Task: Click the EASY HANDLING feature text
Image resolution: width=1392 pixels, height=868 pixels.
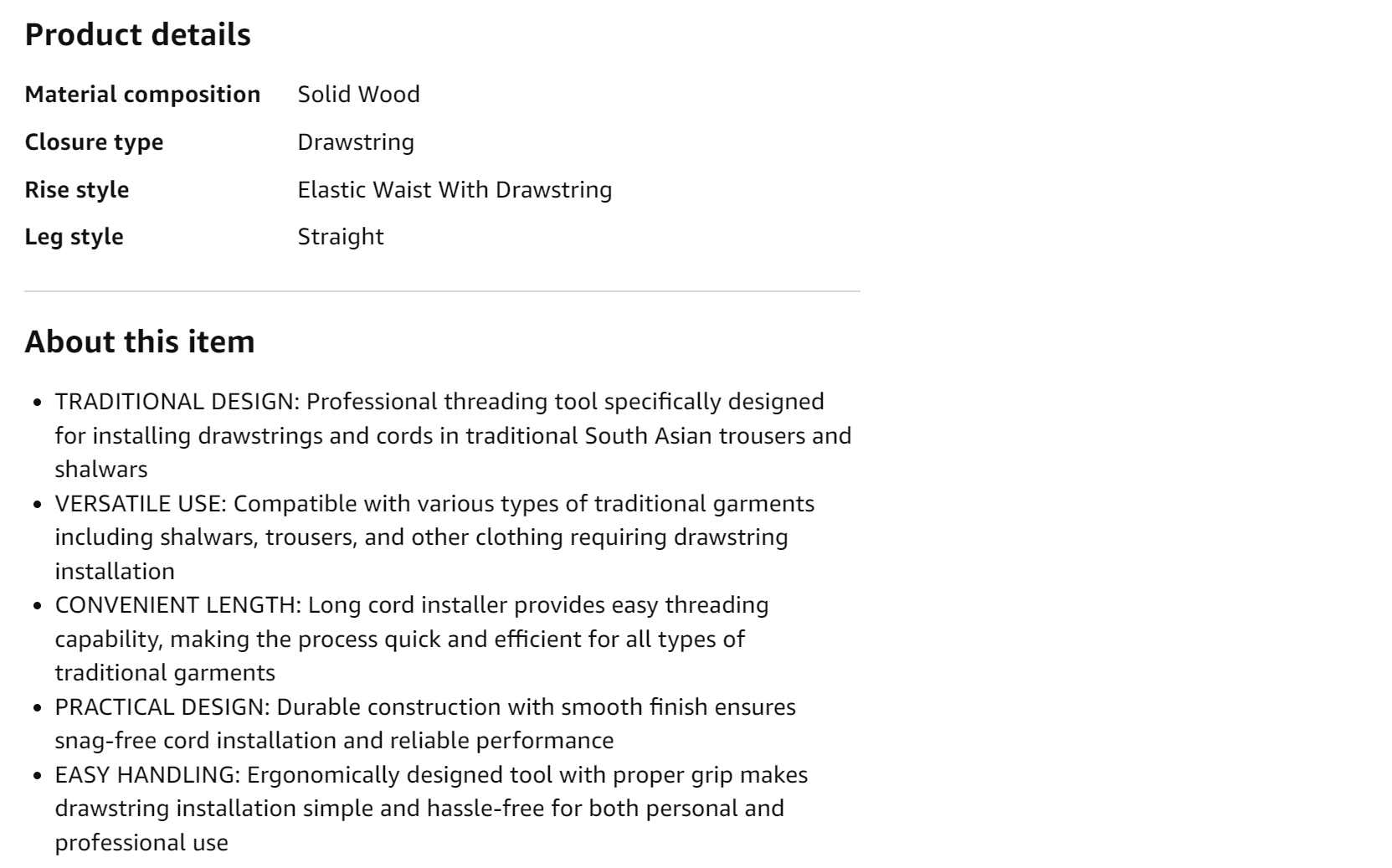Action: (430, 809)
